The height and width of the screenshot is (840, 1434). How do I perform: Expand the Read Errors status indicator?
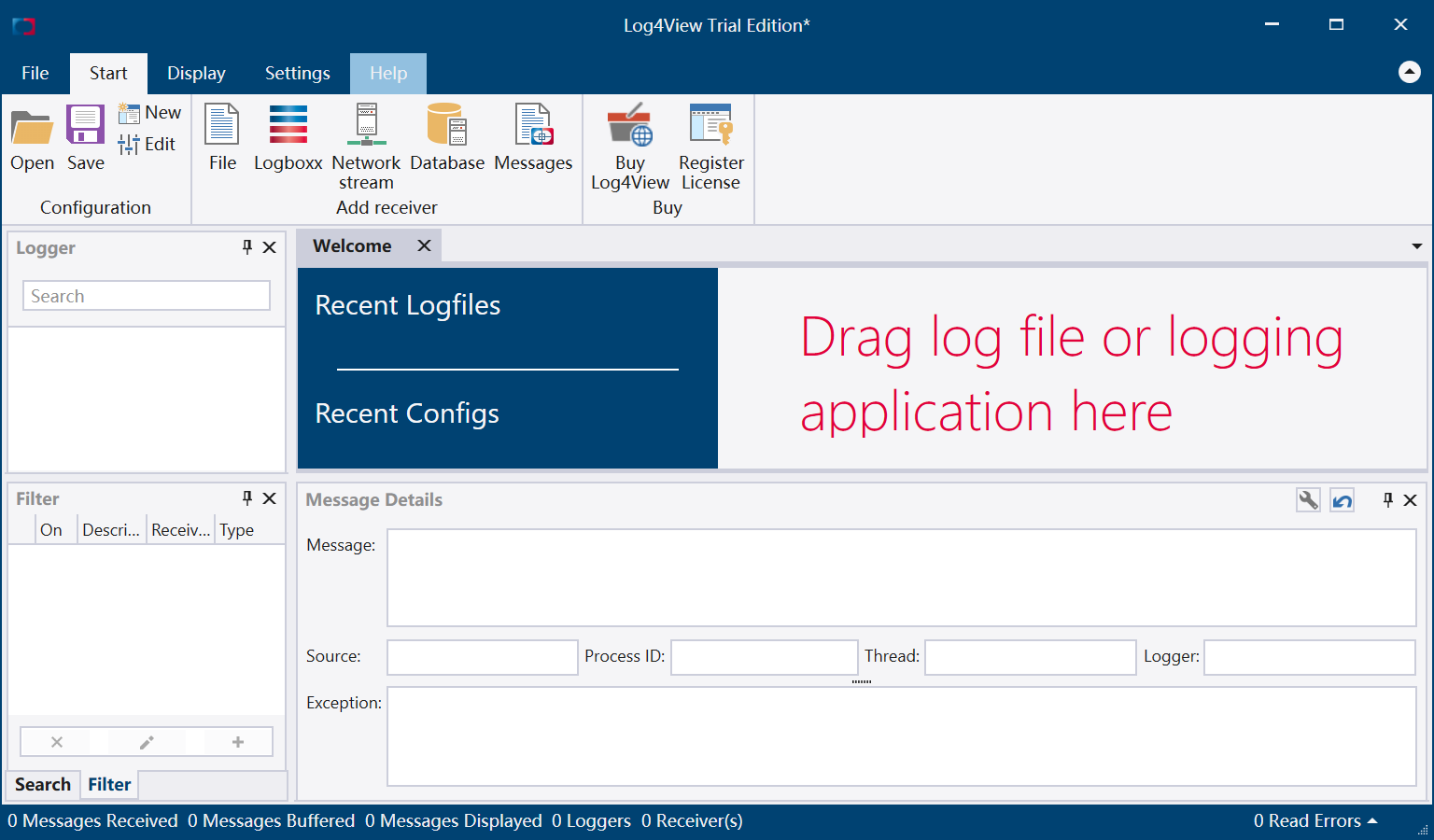[x=1371, y=820]
